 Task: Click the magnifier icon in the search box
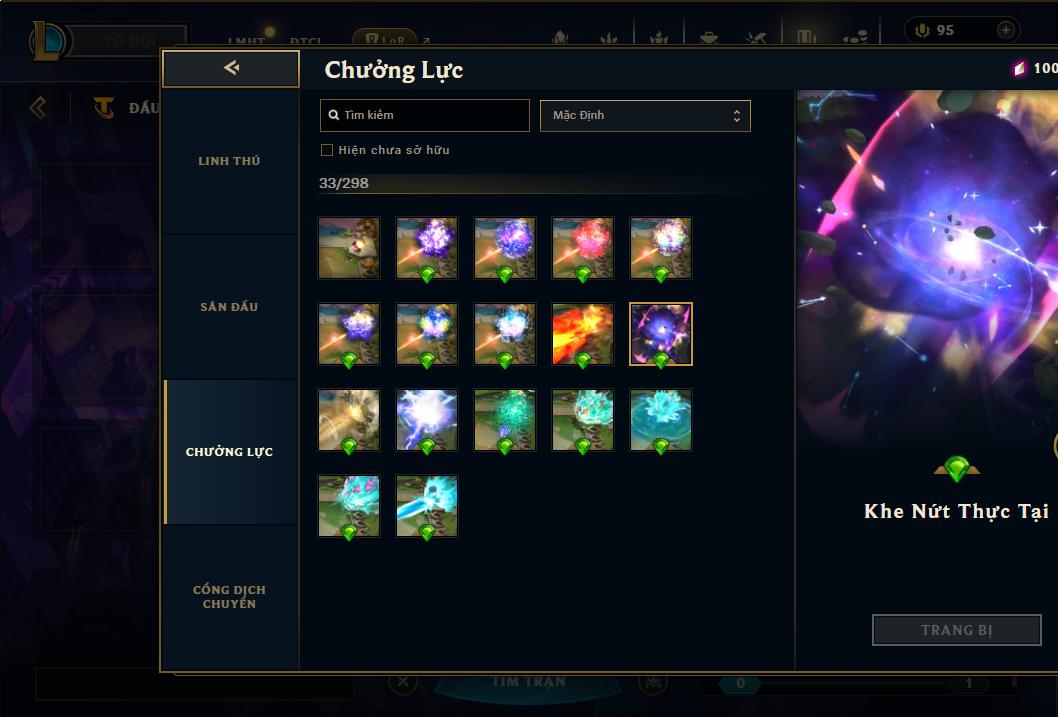(x=333, y=115)
